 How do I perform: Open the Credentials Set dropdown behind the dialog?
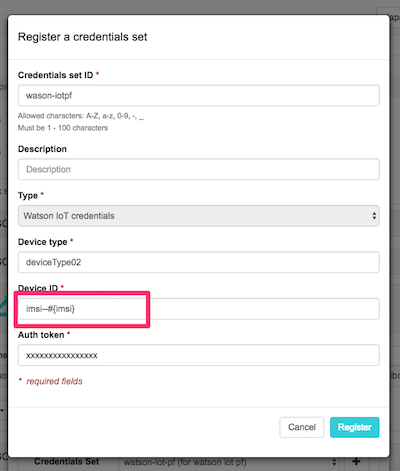[x=230, y=462]
